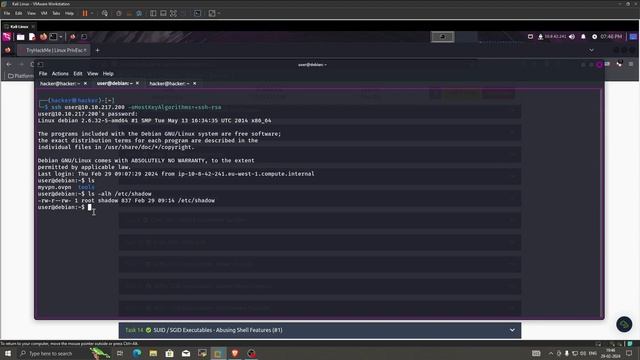Click the console view icon in VMware toolbar

click(x=198, y=13)
